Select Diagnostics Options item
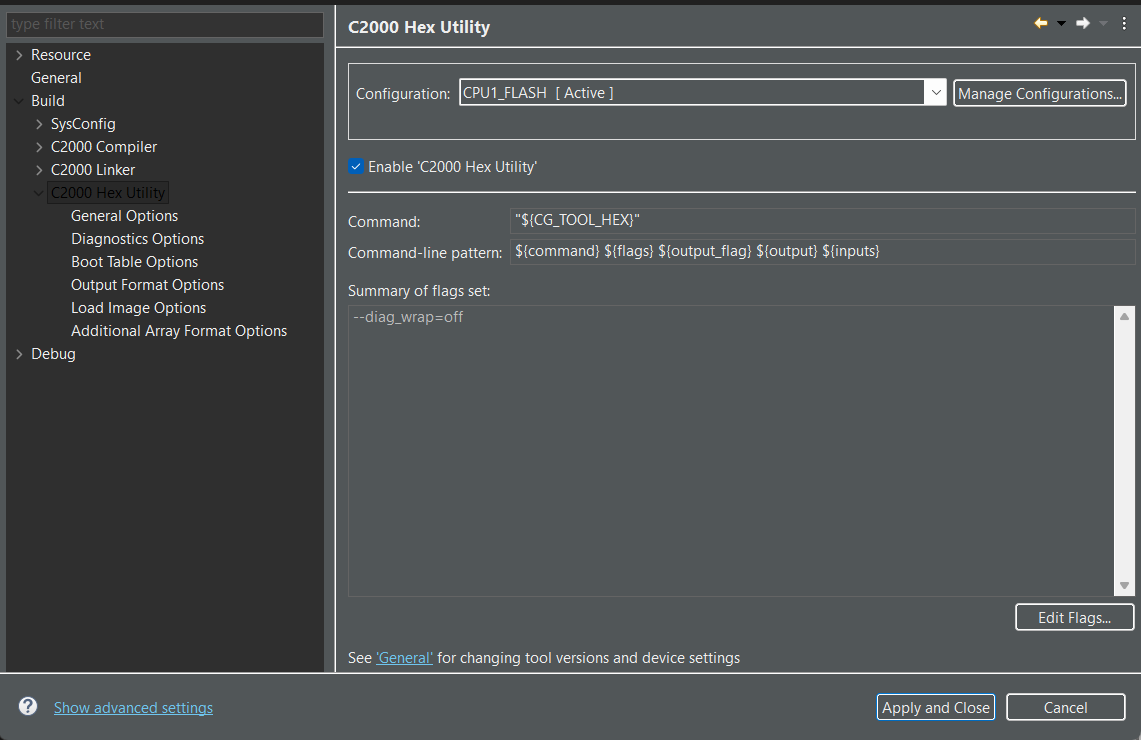Viewport: 1141px width, 740px height. 138,239
